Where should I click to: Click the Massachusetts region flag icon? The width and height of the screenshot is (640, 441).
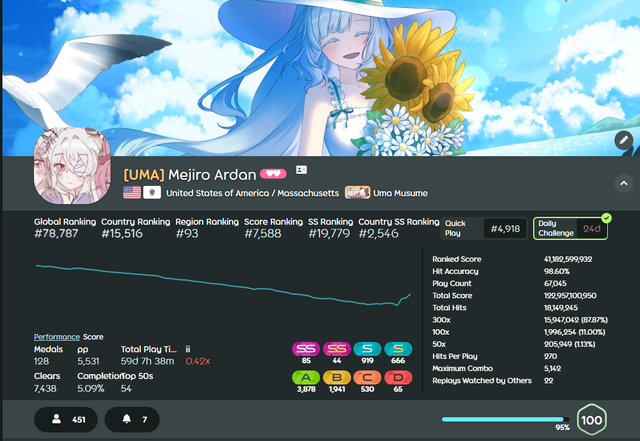pyautogui.click(x=152, y=192)
